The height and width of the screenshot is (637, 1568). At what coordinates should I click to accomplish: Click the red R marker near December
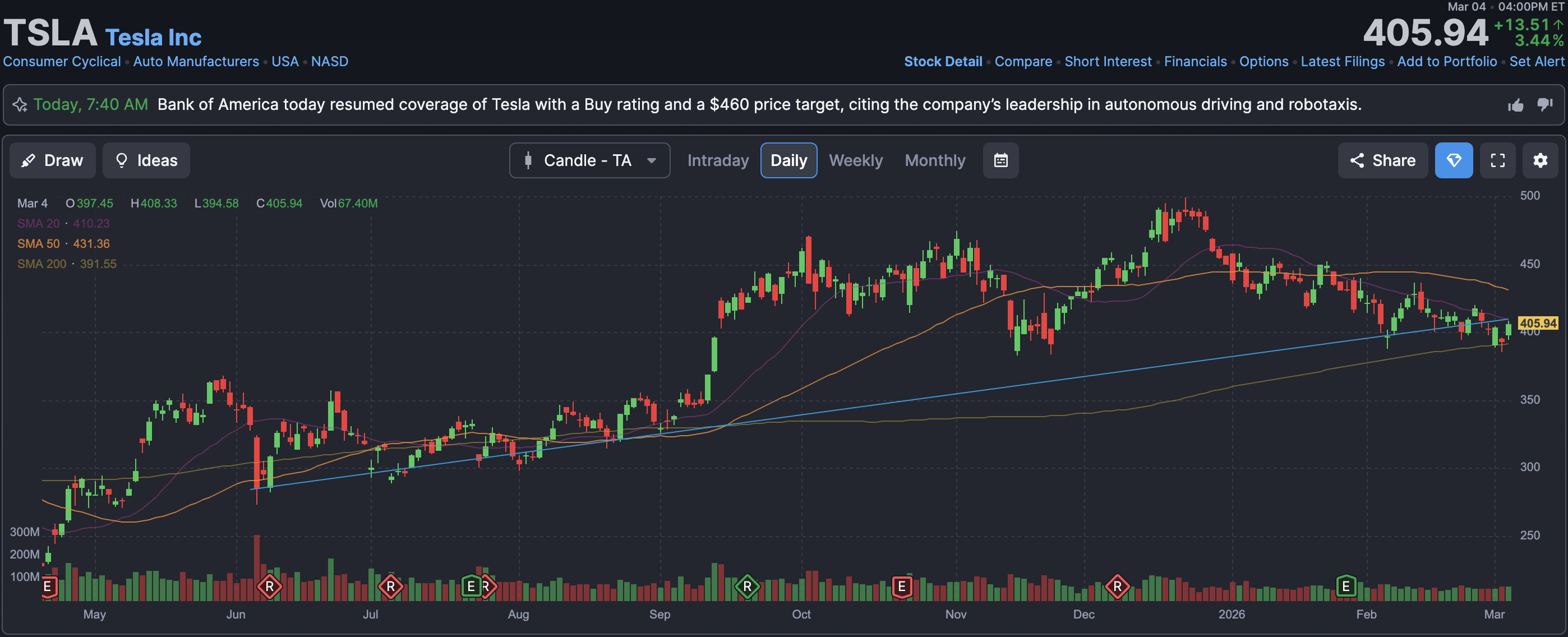click(x=1117, y=587)
